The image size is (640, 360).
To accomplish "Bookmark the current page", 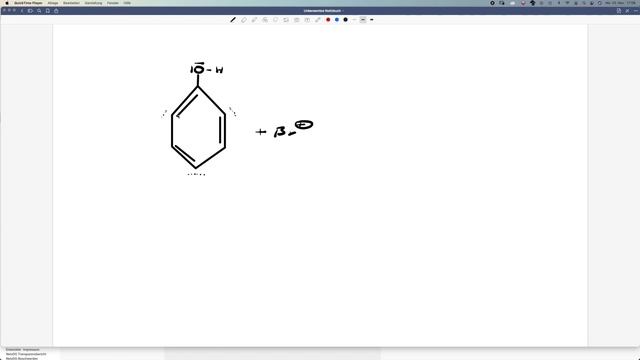I will click(x=48, y=11).
